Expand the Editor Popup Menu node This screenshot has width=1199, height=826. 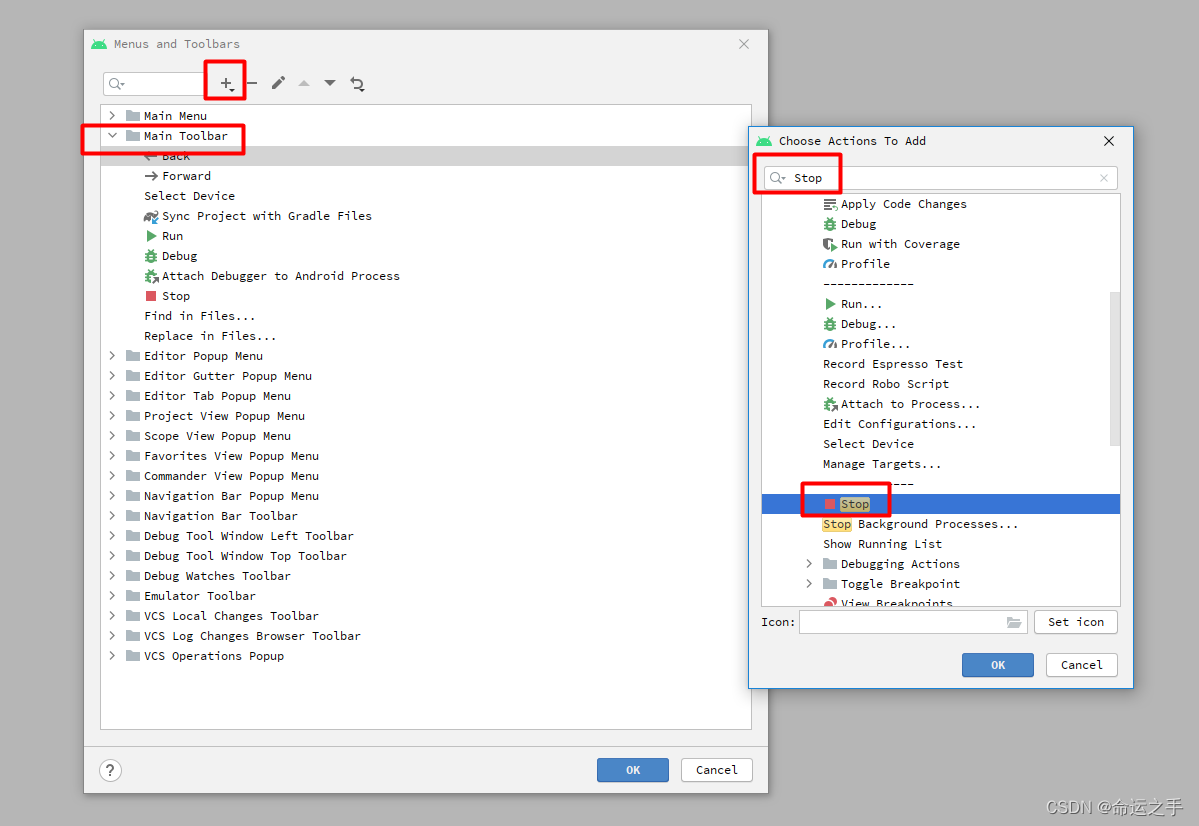(112, 356)
